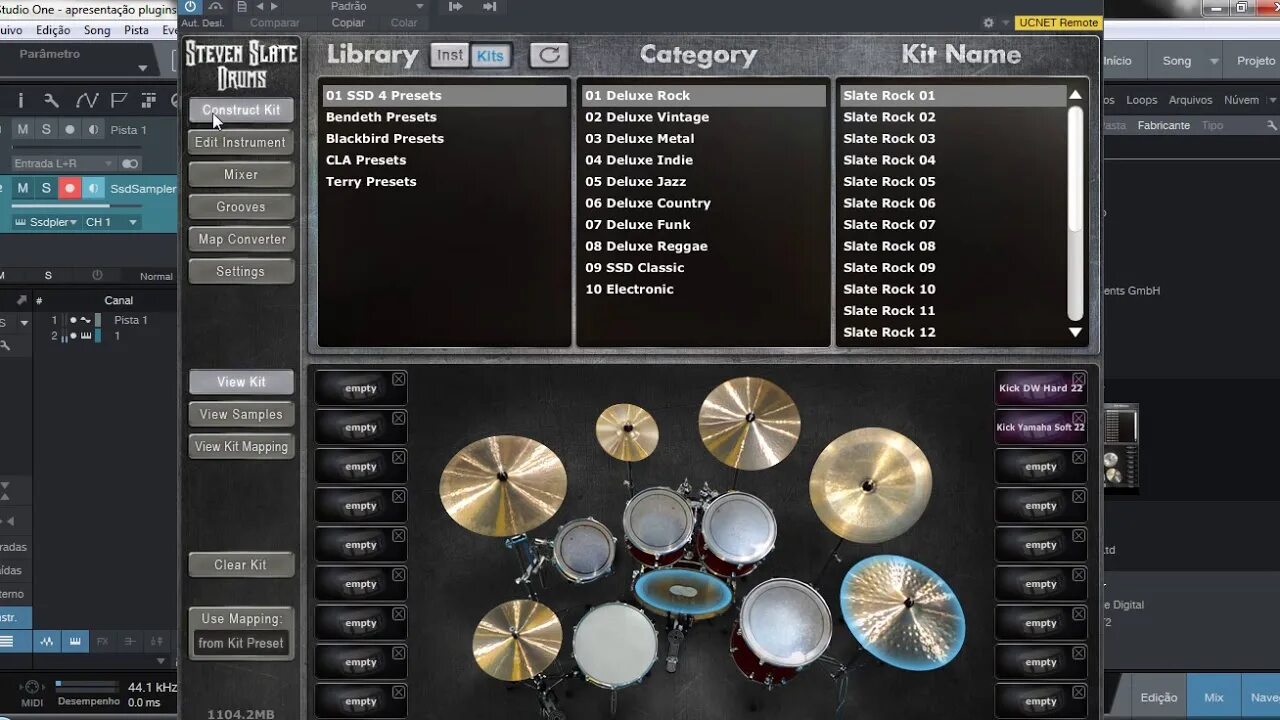This screenshot has height=720, width=1280.
Task: Click the MIDI connector icon in status bar
Action: coord(31,688)
